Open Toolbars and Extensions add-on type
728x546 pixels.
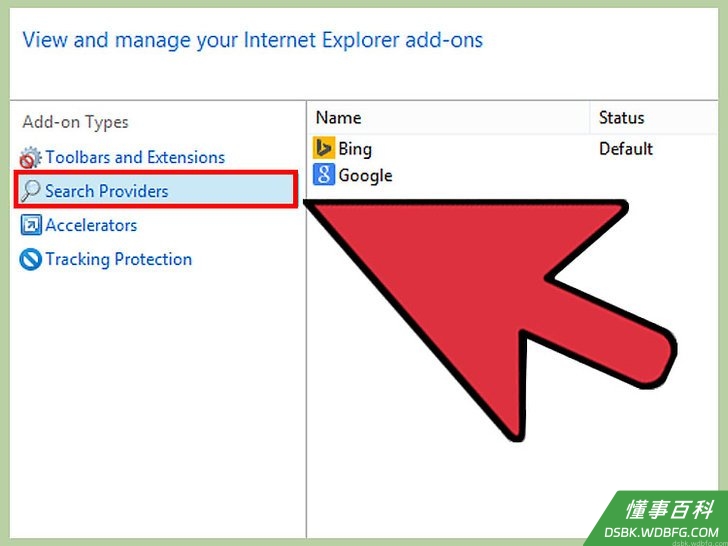tap(135, 157)
